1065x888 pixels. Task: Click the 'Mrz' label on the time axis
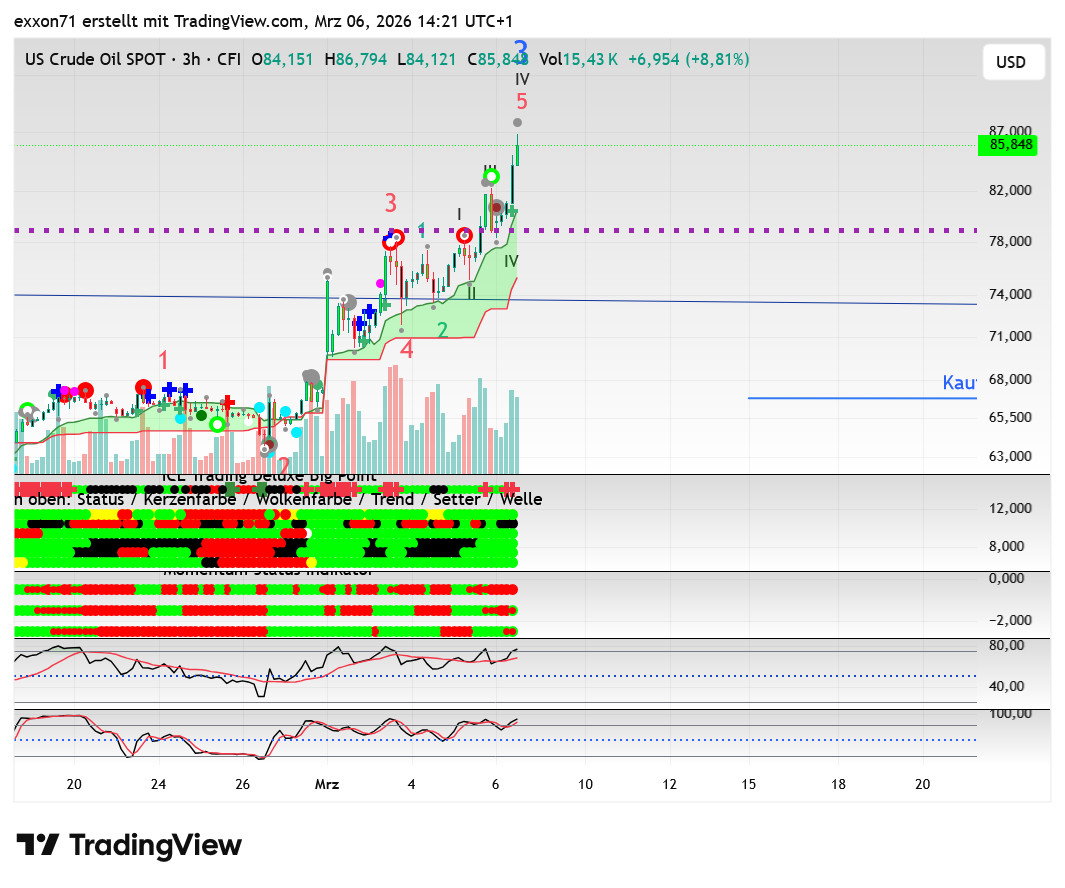(x=328, y=785)
